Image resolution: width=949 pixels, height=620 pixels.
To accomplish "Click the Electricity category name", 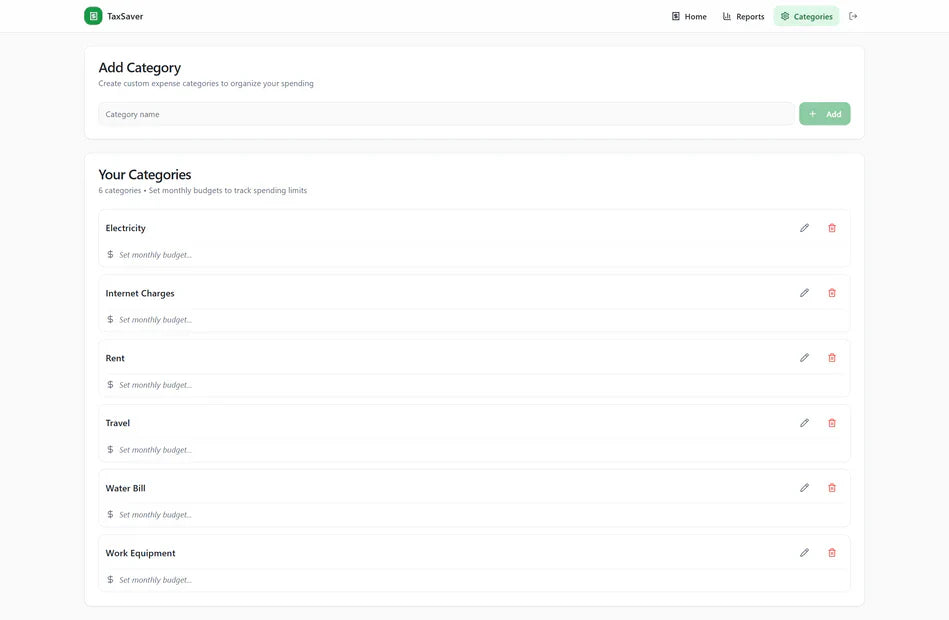I will (125, 228).
